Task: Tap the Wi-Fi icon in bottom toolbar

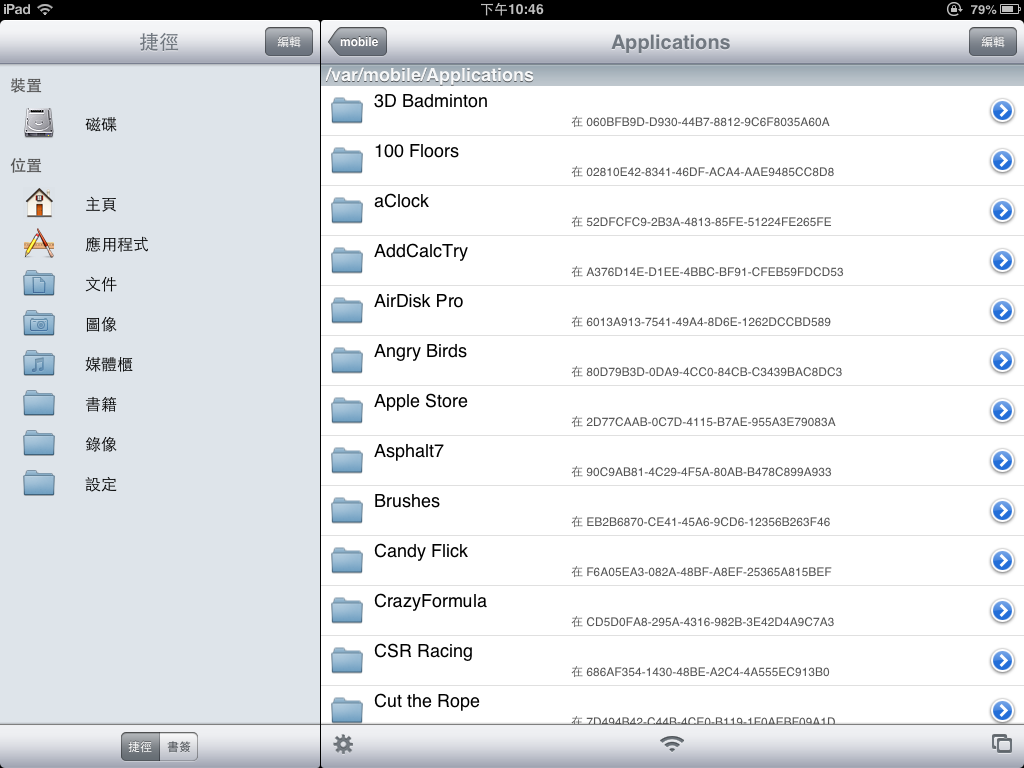Action: click(x=672, y=744)
